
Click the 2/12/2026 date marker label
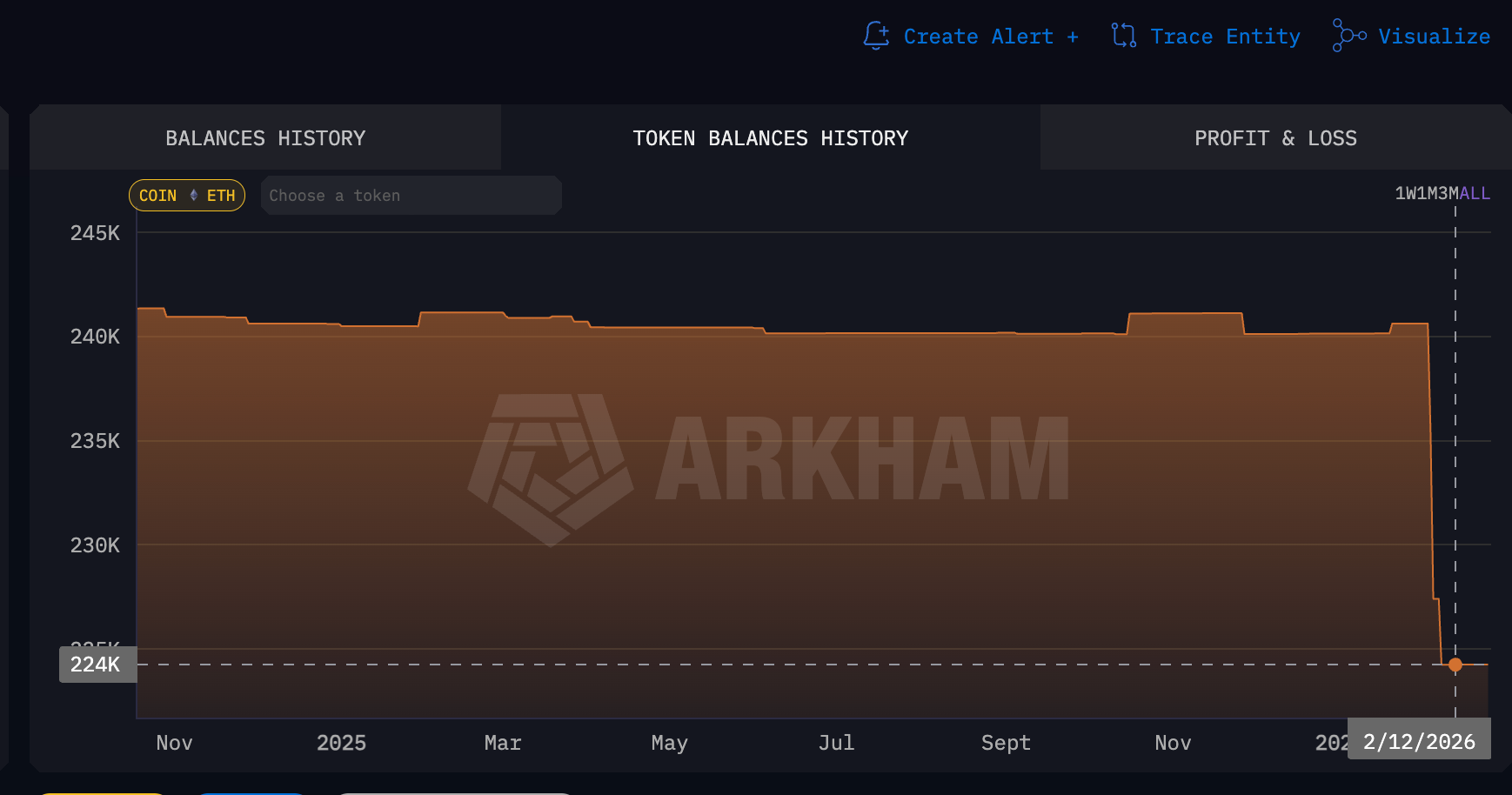(x=1418, y=741)
